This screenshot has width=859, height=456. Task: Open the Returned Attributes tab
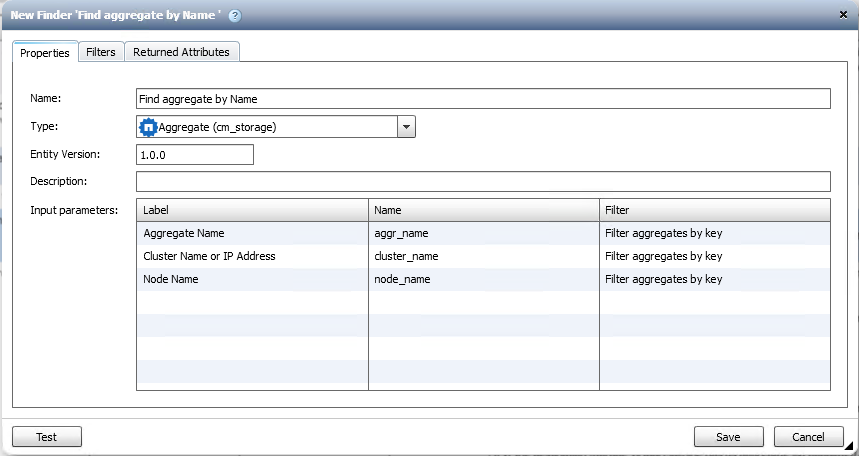tap(181, 52)
